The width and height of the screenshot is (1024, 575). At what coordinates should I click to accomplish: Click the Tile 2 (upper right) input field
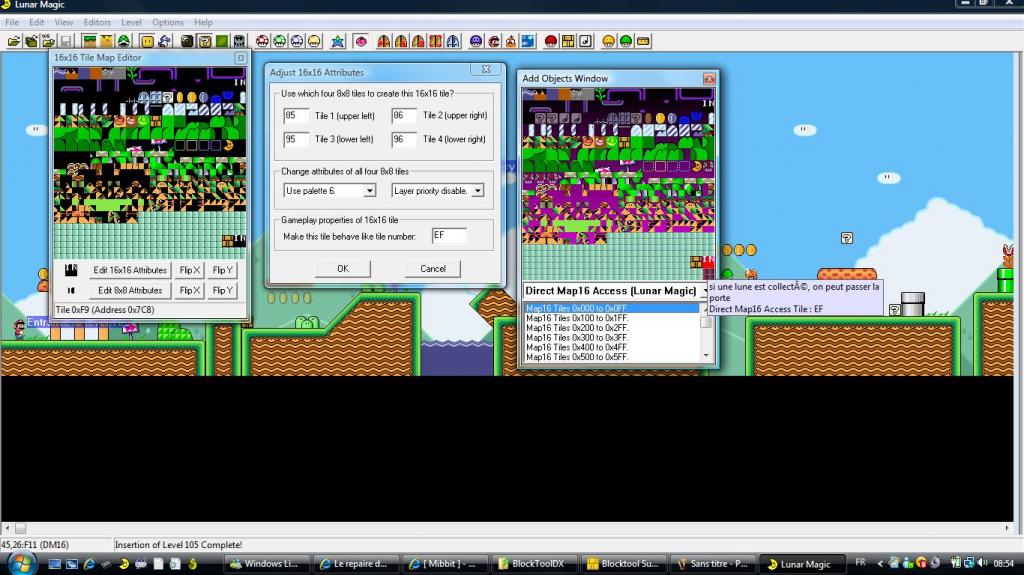[404, 116]
